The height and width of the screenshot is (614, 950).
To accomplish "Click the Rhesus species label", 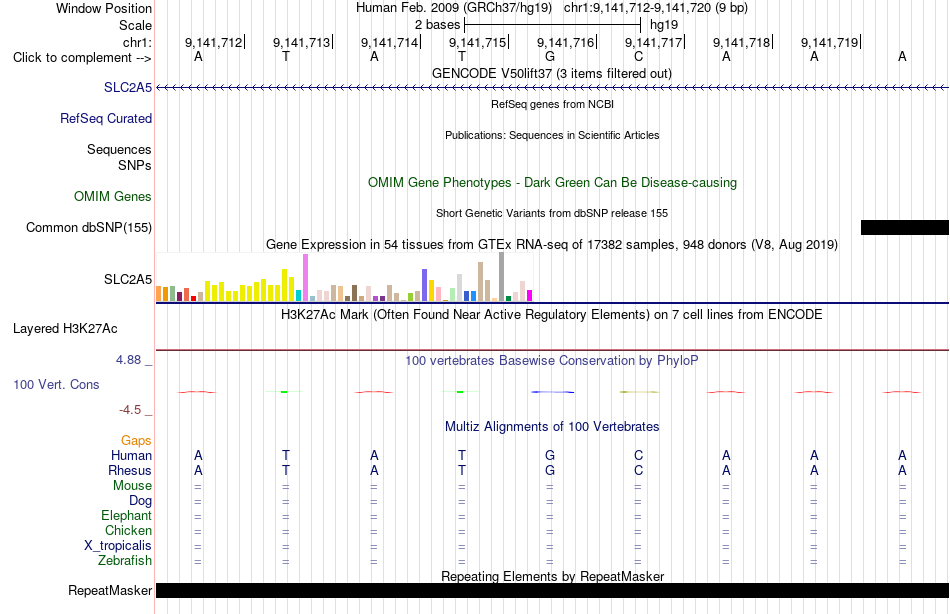I will pyautogui.click(x=130, y=470).
